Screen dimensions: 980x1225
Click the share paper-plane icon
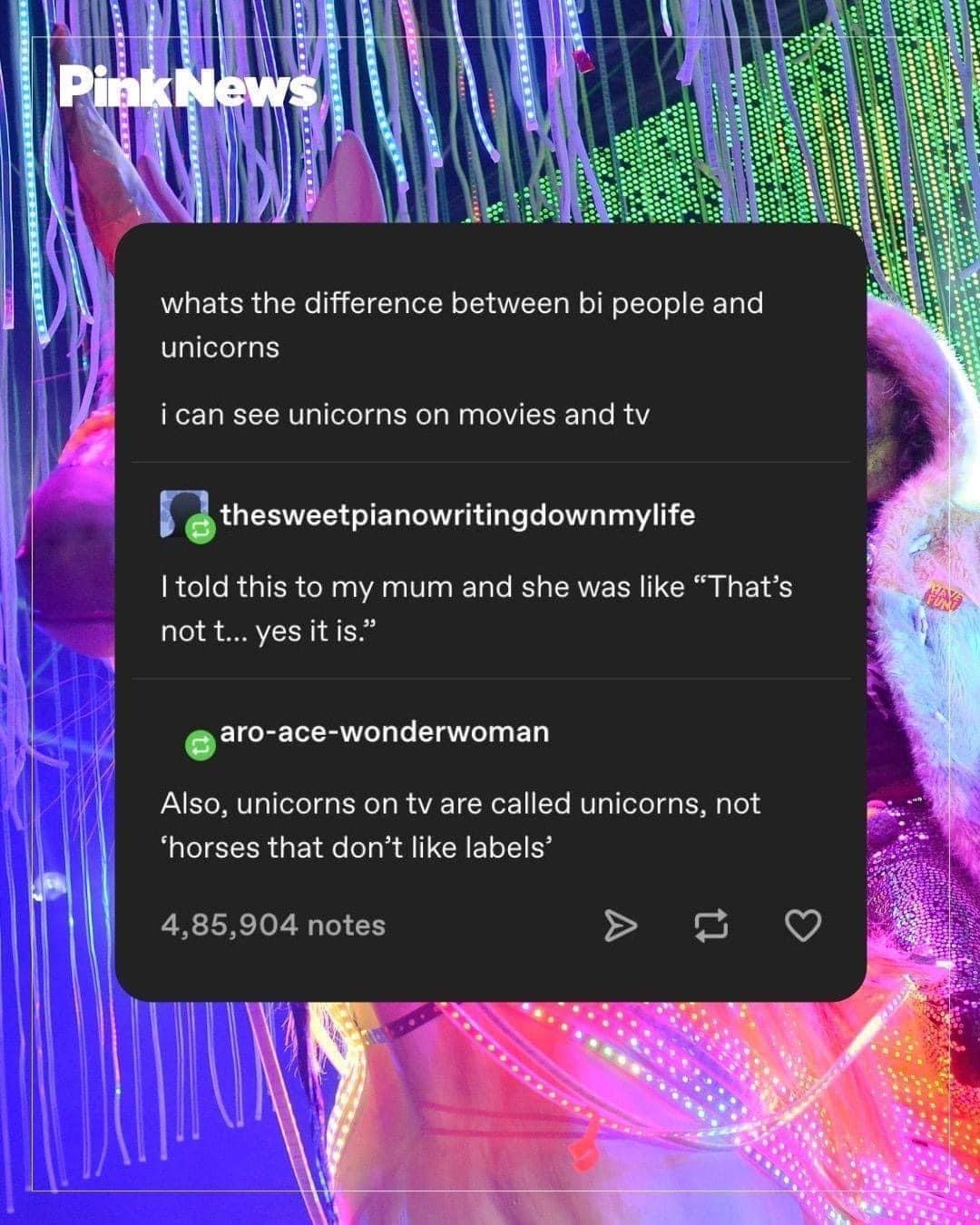coord(621,926)
